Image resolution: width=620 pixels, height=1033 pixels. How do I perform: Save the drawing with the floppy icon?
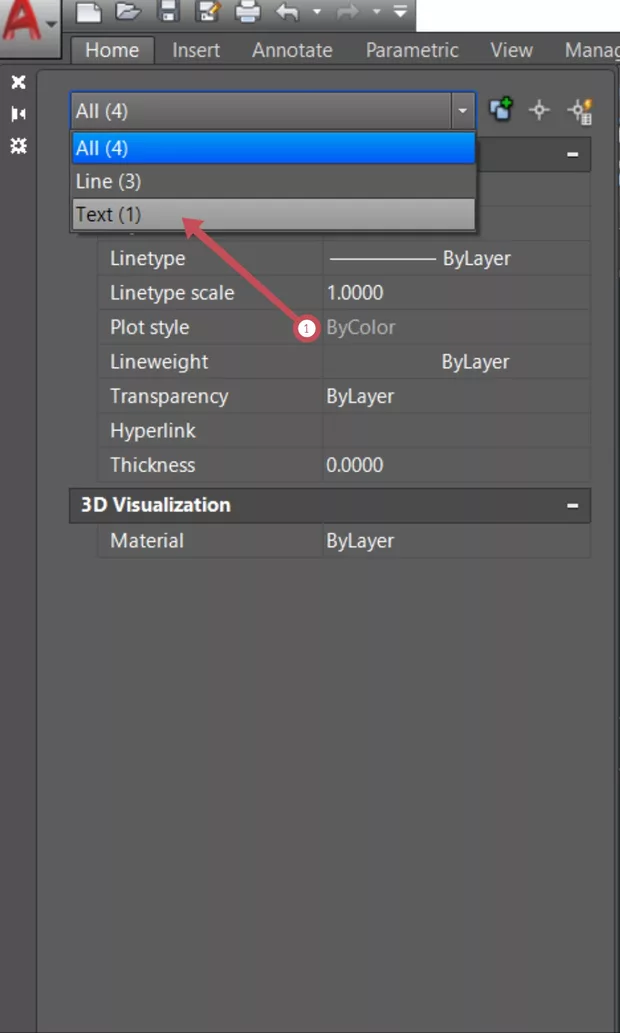[168, 11]
